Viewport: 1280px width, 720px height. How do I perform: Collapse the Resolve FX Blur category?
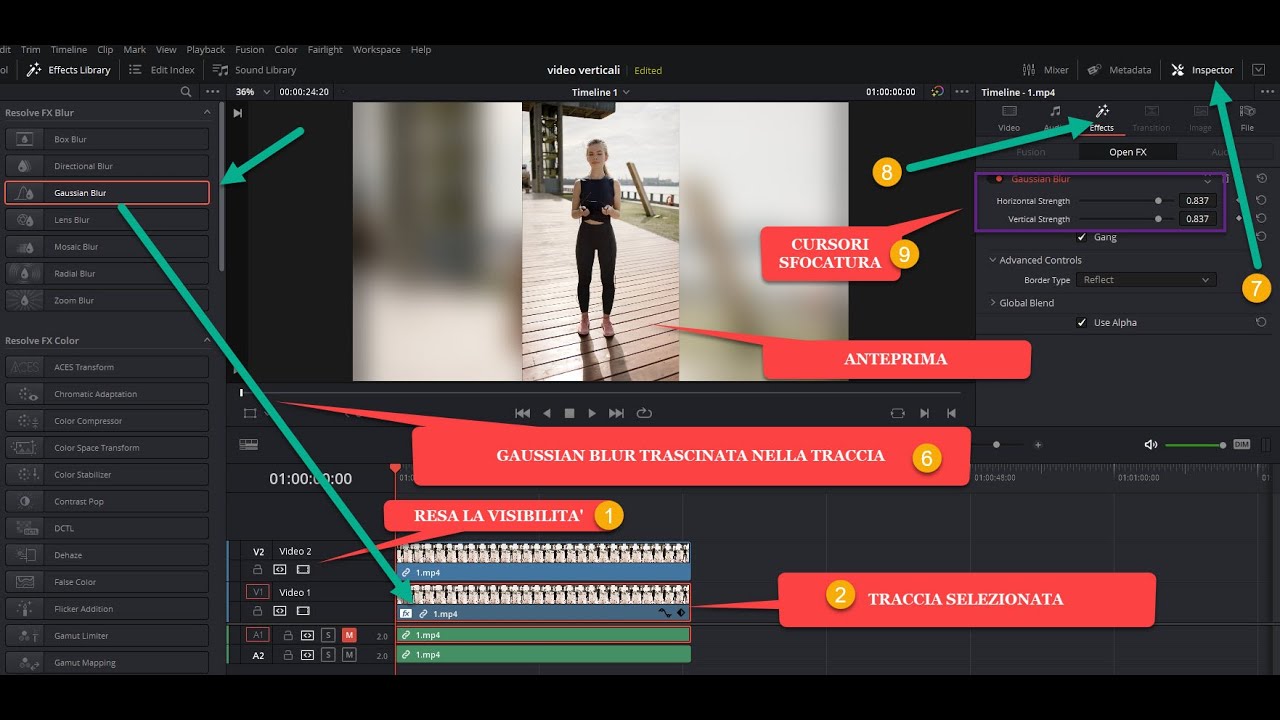[x=207, y=112]
